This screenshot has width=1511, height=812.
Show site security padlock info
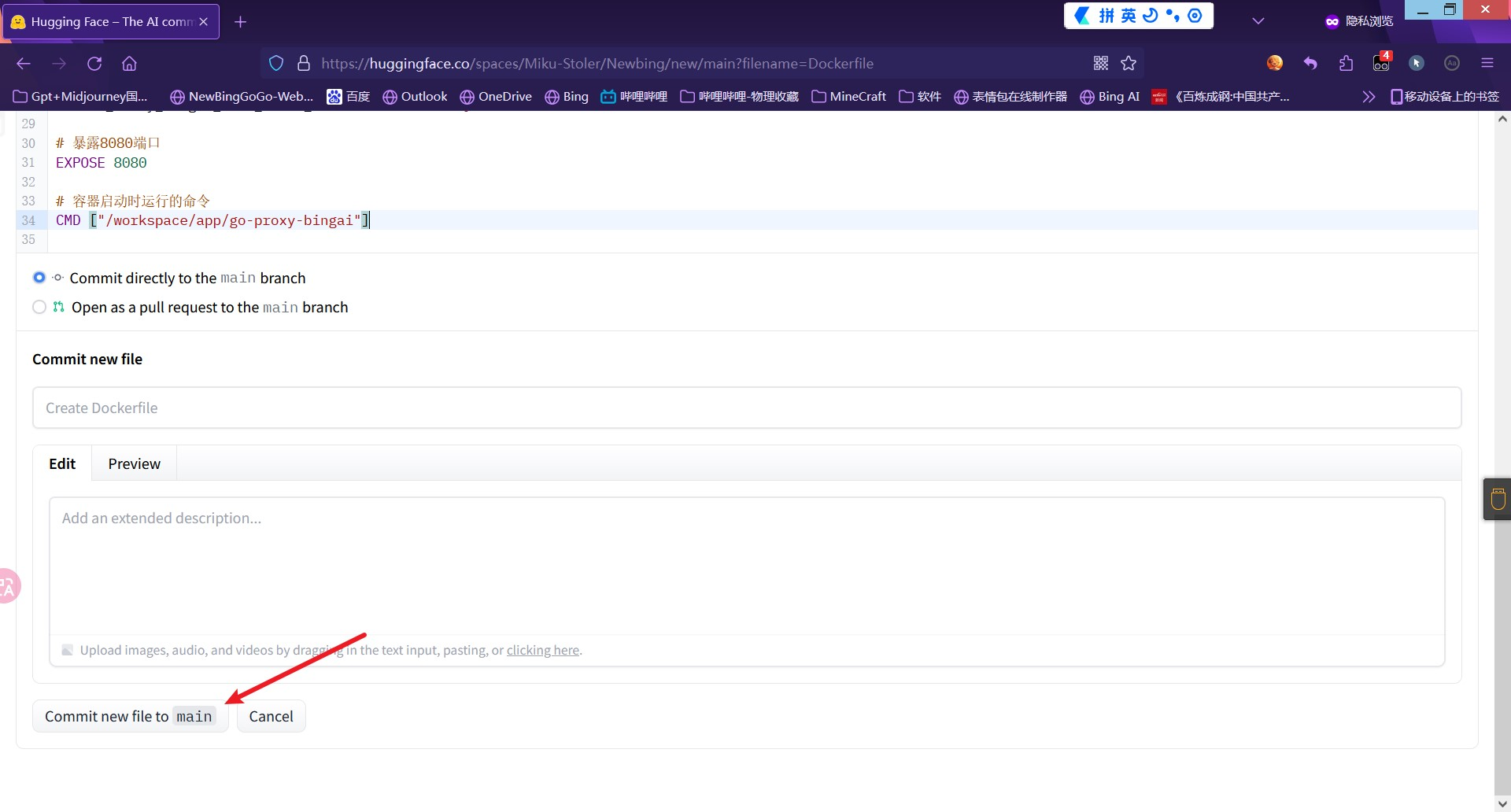click(304, 64)
